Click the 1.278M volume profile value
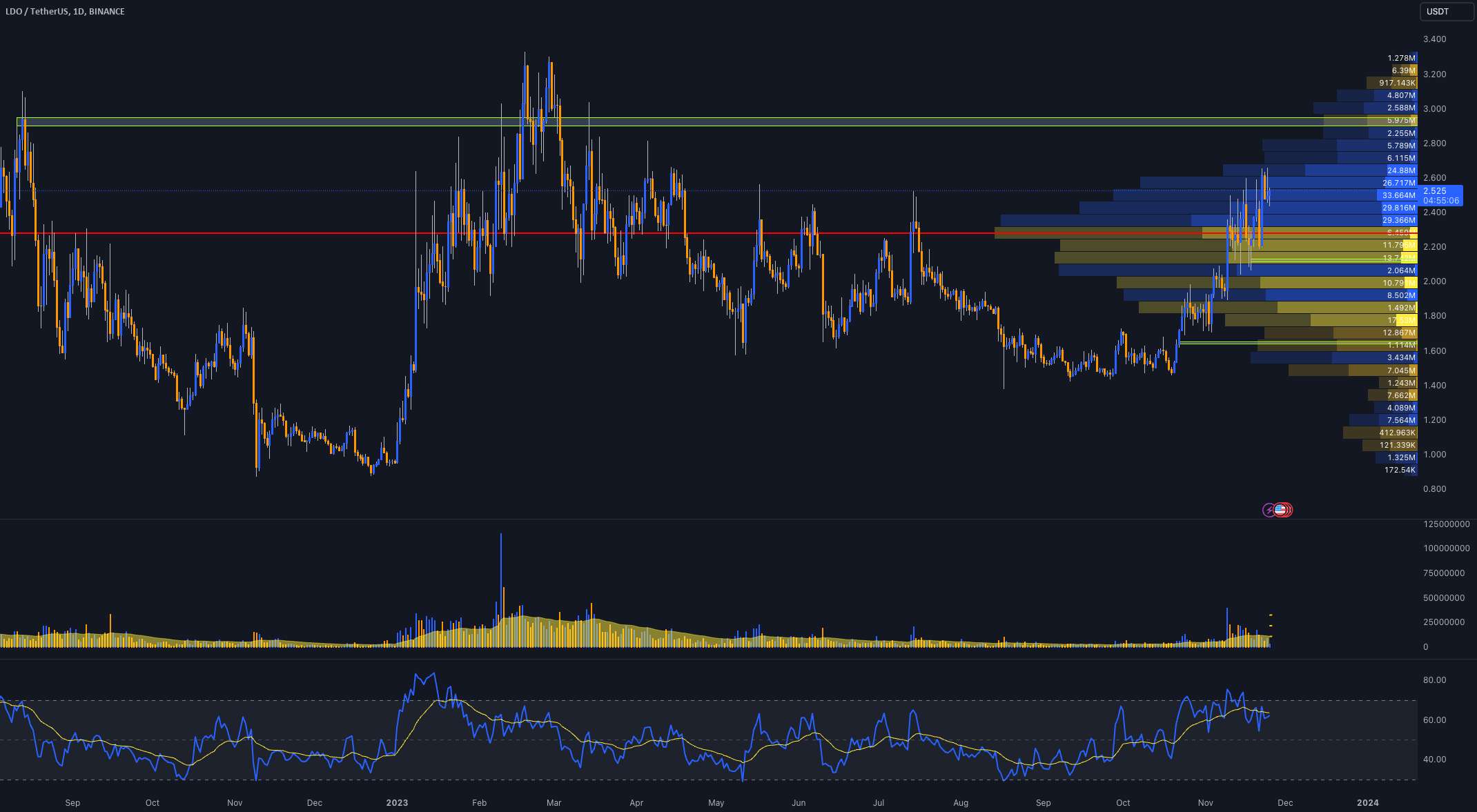The height and width of the screenshot is (812, 1477). tap(1401, 58)
